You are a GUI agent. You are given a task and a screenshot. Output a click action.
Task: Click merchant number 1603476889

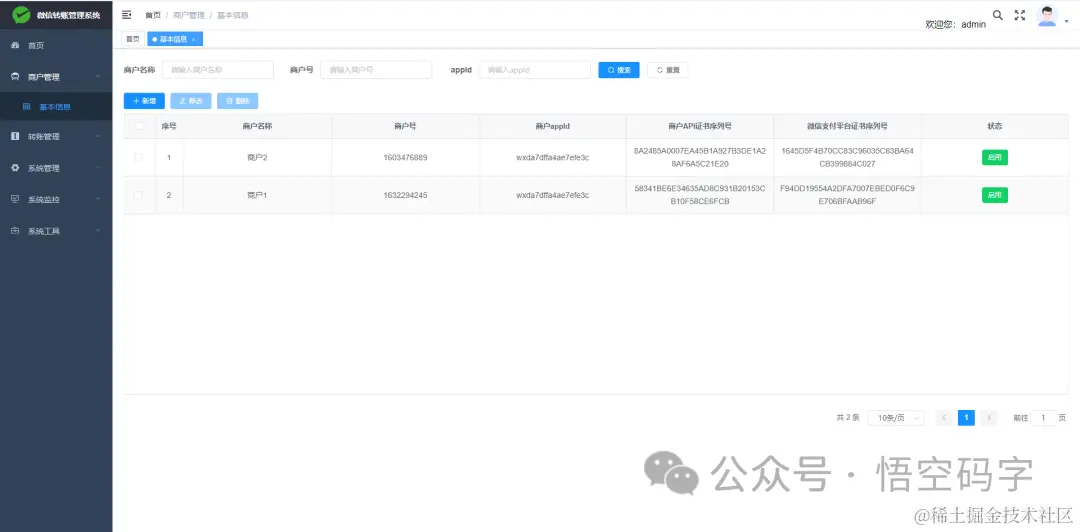coord(405,157)
